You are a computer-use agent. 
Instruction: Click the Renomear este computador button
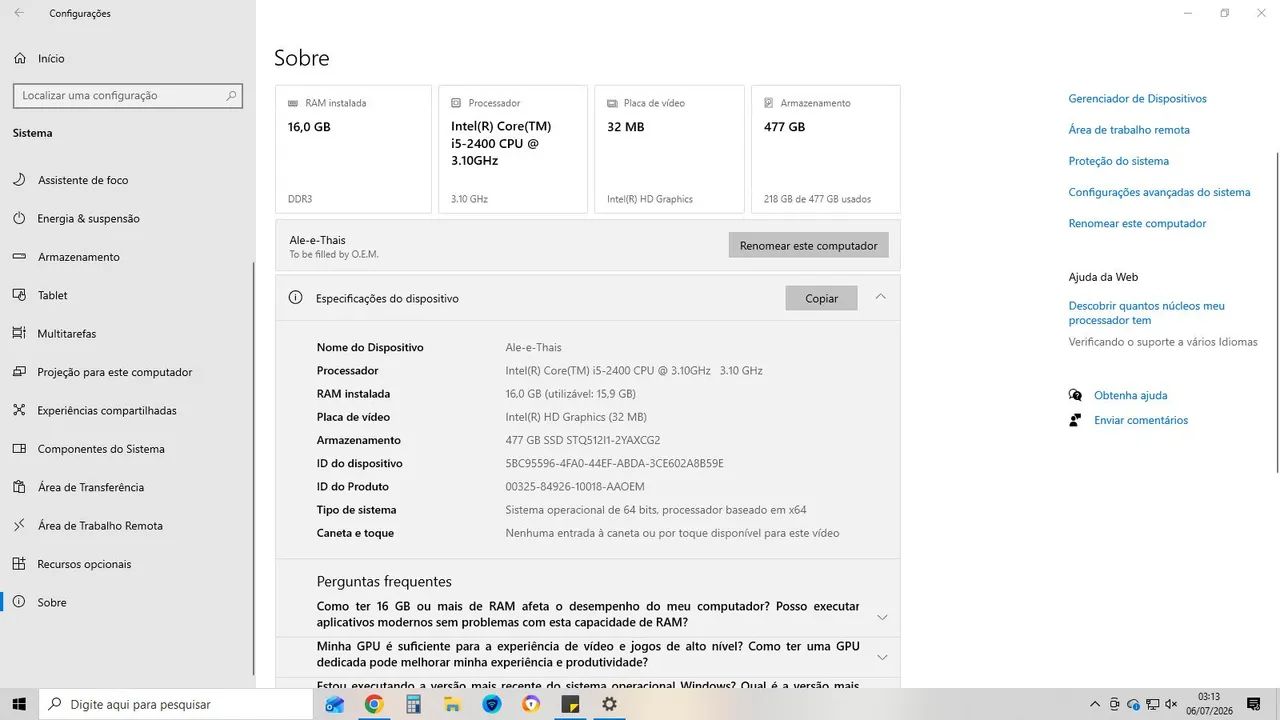point(808,245)
